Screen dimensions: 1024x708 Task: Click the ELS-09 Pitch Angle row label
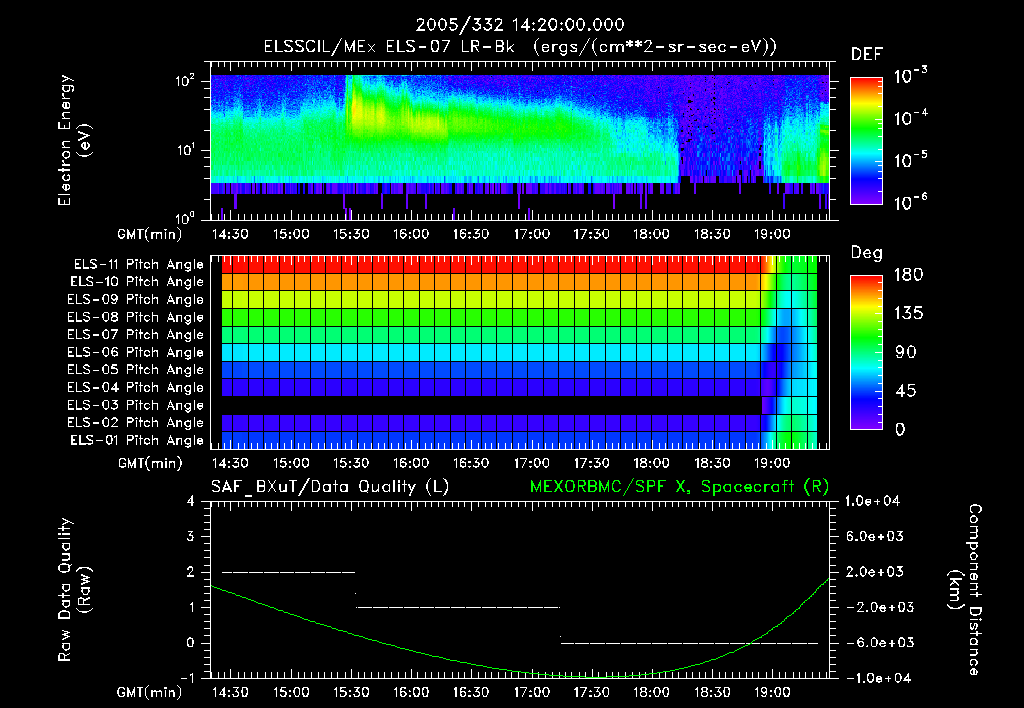click(x=135, y=300)
